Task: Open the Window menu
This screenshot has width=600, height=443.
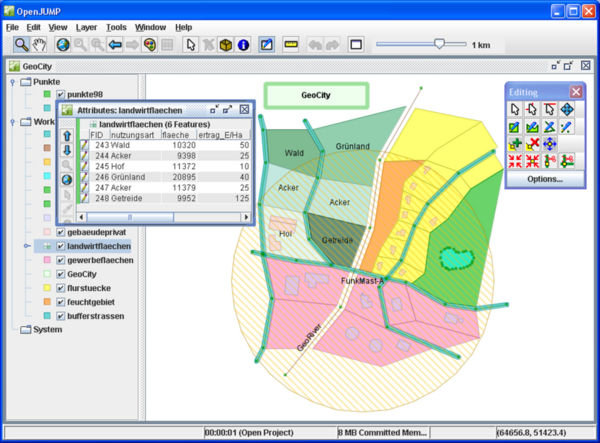Action: coord(150,27)
